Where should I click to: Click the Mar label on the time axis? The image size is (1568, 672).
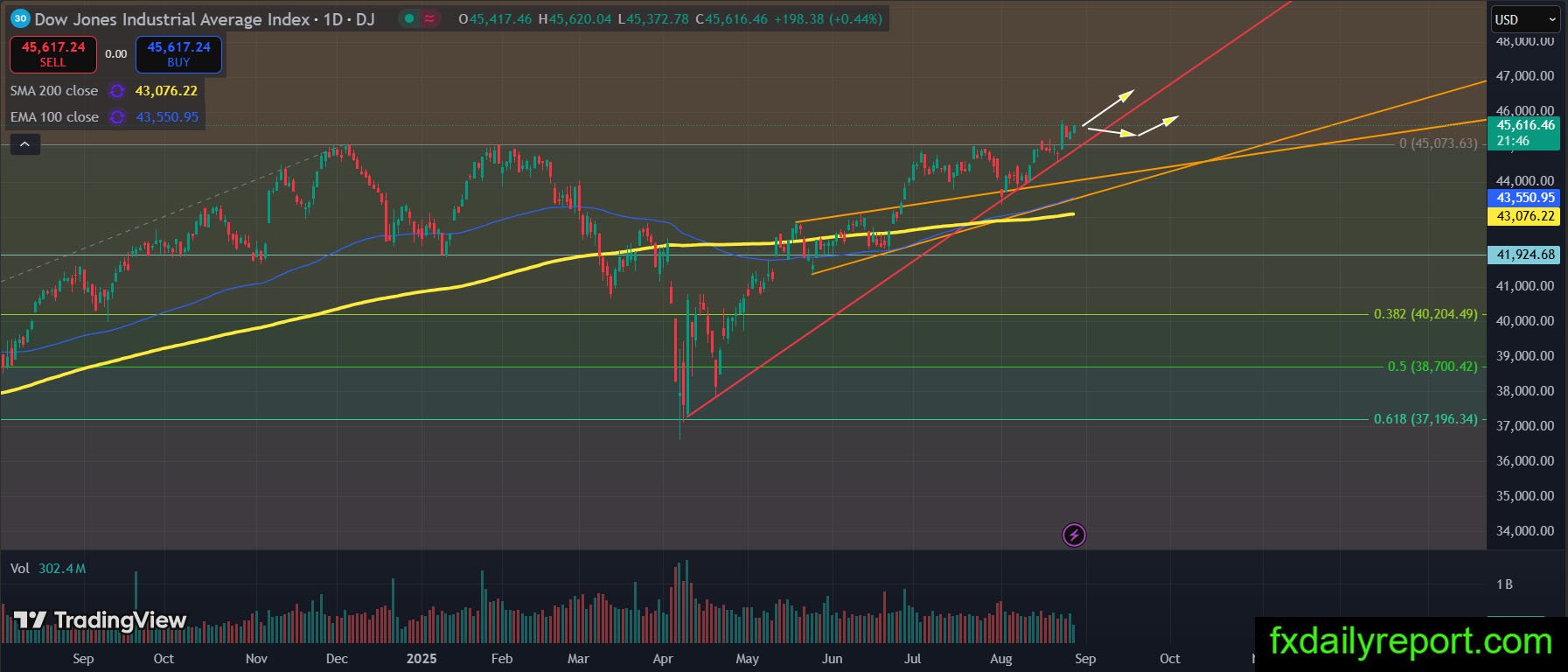(x=578, y=659)
